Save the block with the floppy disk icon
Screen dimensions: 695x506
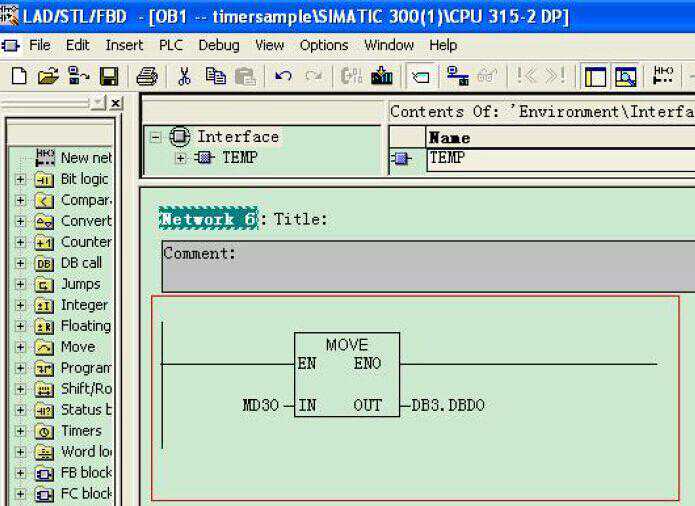108,76
